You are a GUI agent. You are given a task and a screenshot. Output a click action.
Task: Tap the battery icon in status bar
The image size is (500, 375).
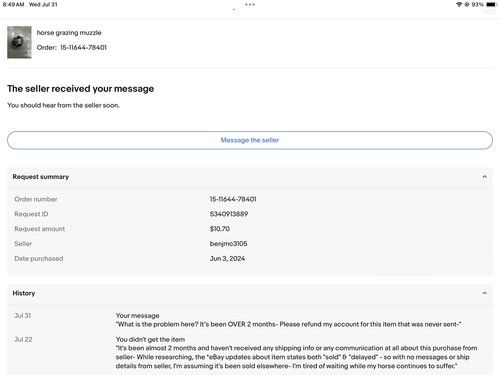tap(491, 5)
